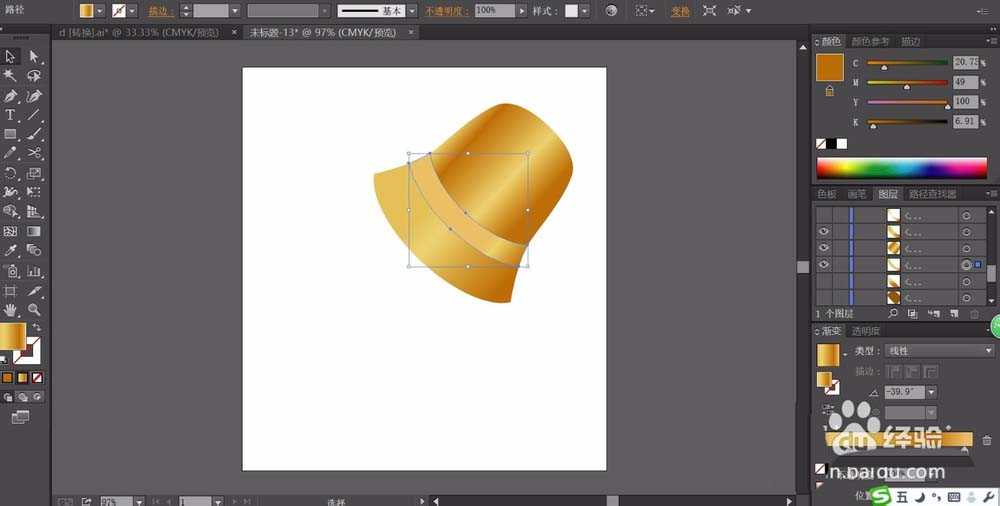Toggle visibility eye of second layer row

click(x=824, y=231)
